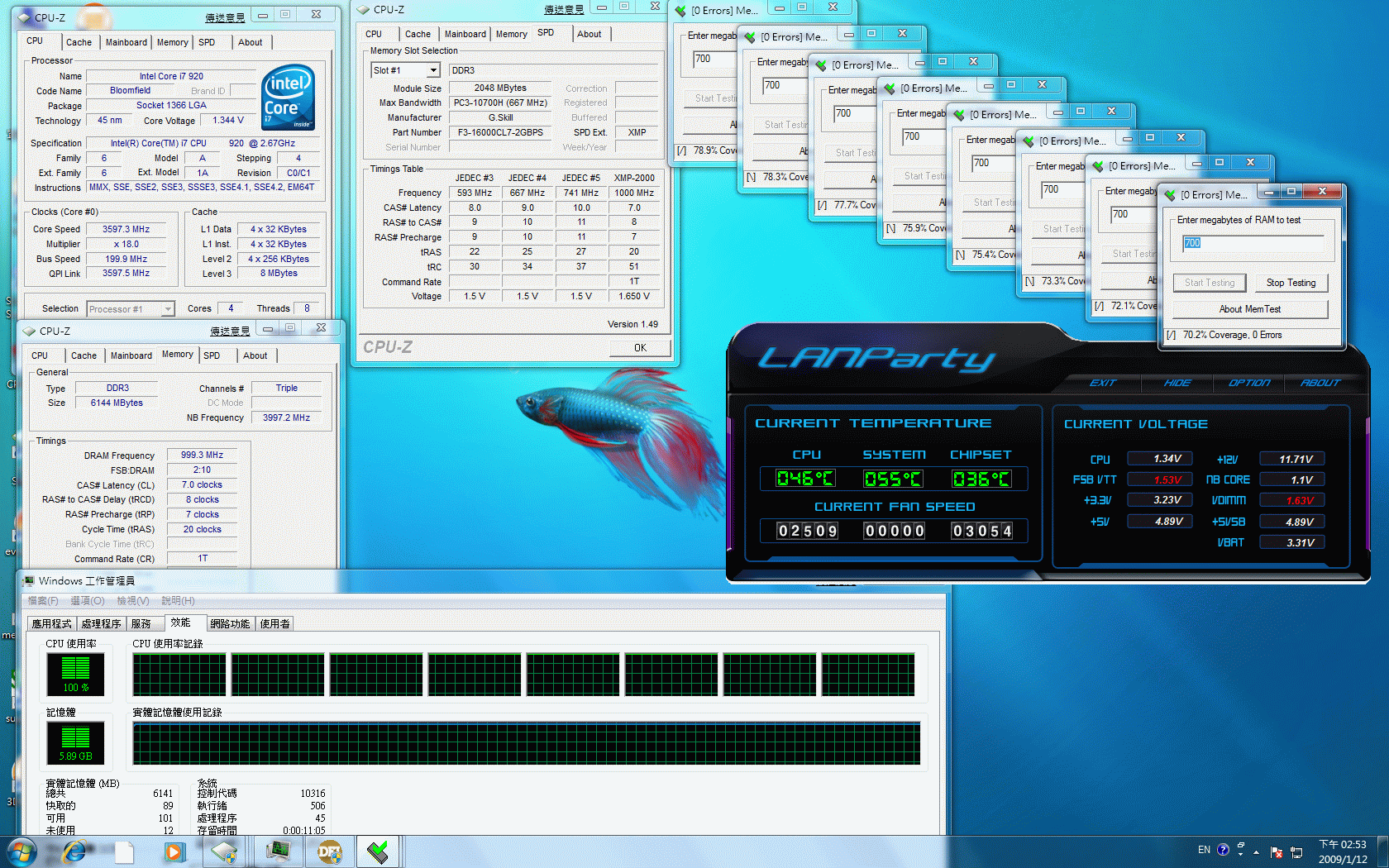This screenshot has width=1389, height=868.
Task: Click the '70.2% Coverage, 0 Errors' status
Action: [x=1232, y=336]
